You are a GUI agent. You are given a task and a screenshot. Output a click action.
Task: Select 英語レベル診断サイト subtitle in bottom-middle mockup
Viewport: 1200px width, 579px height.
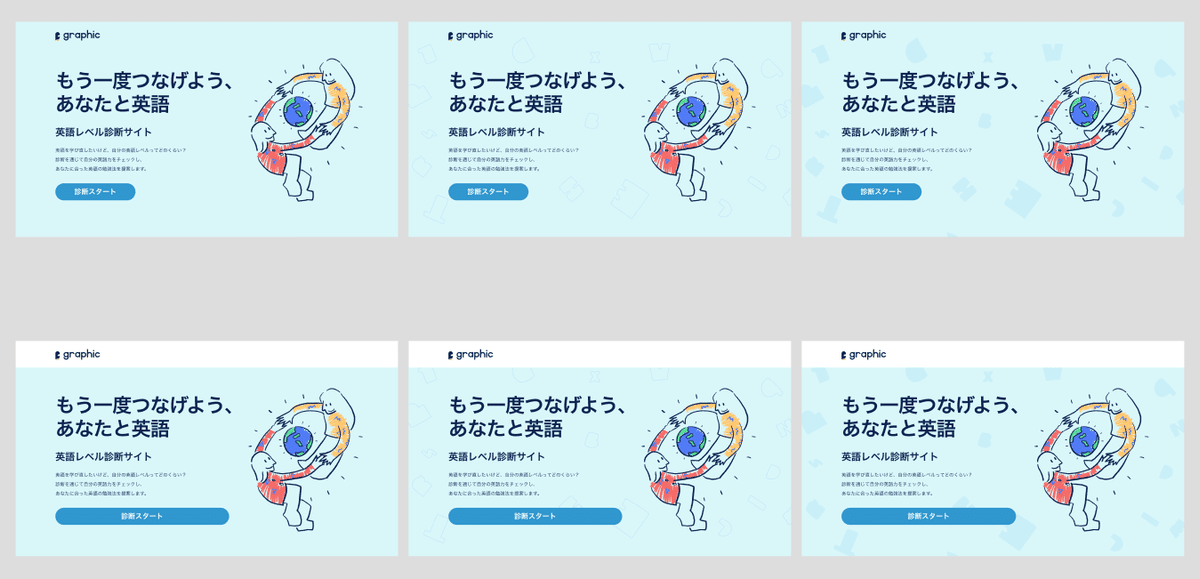(x=496, y=456)
